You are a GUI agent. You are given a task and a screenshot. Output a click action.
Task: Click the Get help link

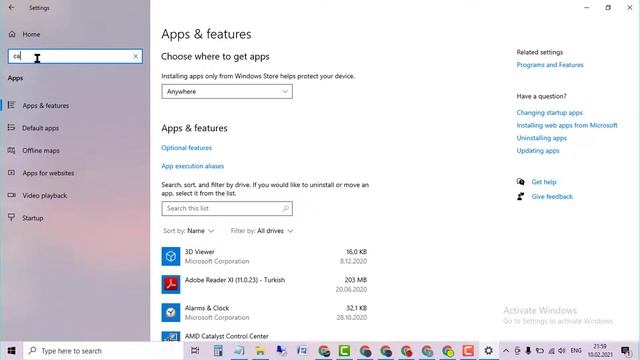(x=544, y=182)
